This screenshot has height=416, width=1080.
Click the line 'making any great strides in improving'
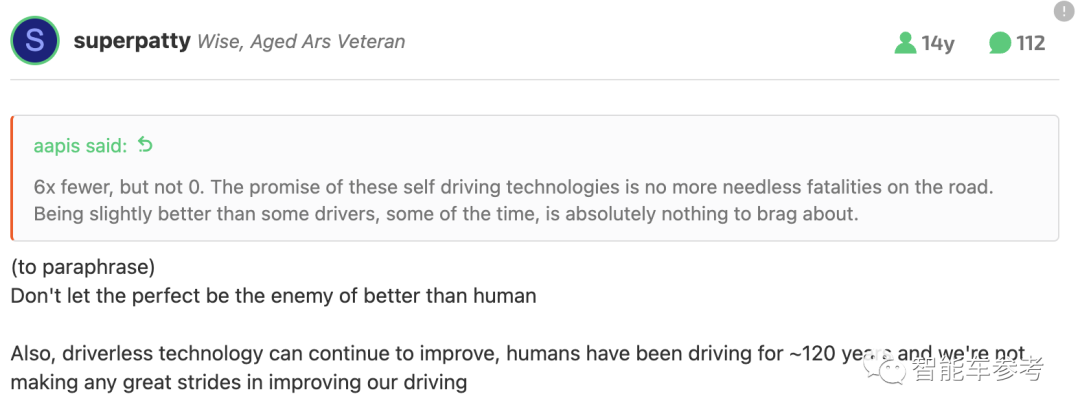coord(238,382)
